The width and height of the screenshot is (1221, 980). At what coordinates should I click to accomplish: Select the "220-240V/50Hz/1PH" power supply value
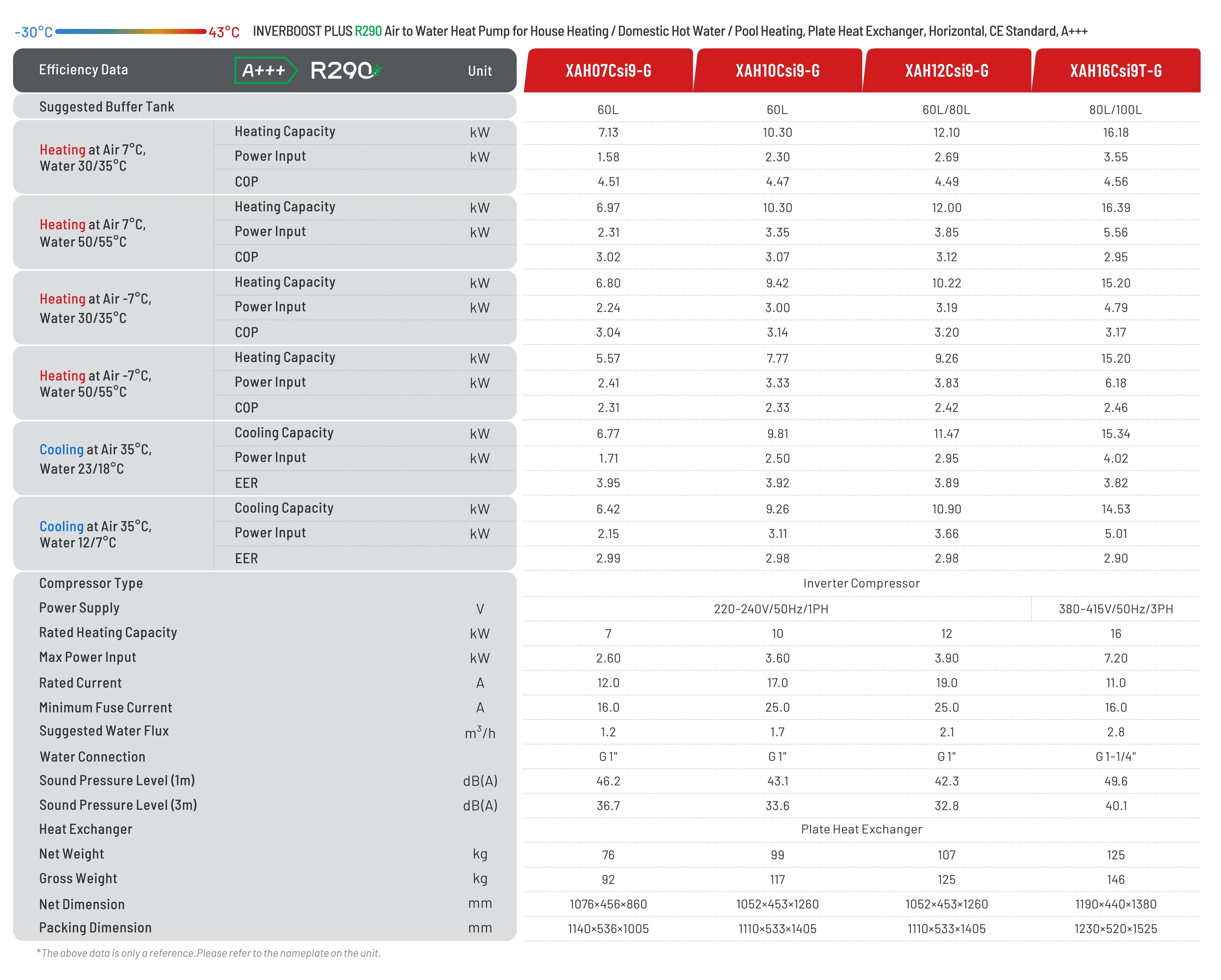[x=771, y=609]
